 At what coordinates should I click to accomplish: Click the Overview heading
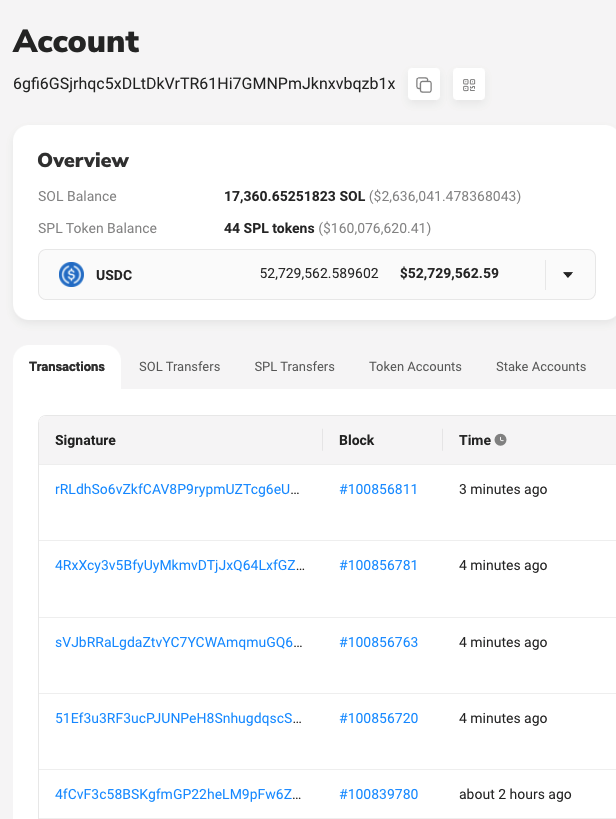[83, 160]
